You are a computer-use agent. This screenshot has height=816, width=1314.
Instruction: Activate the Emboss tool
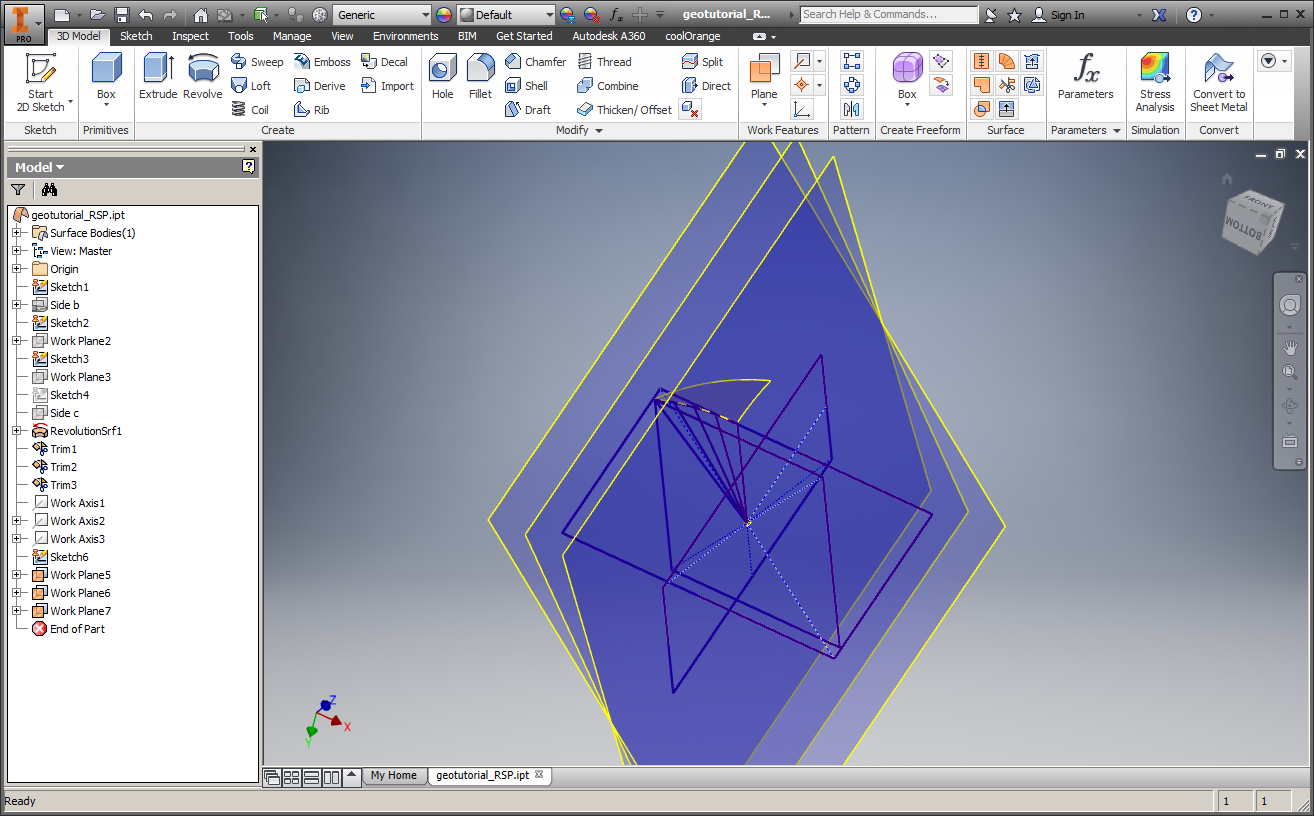[322, 62]
